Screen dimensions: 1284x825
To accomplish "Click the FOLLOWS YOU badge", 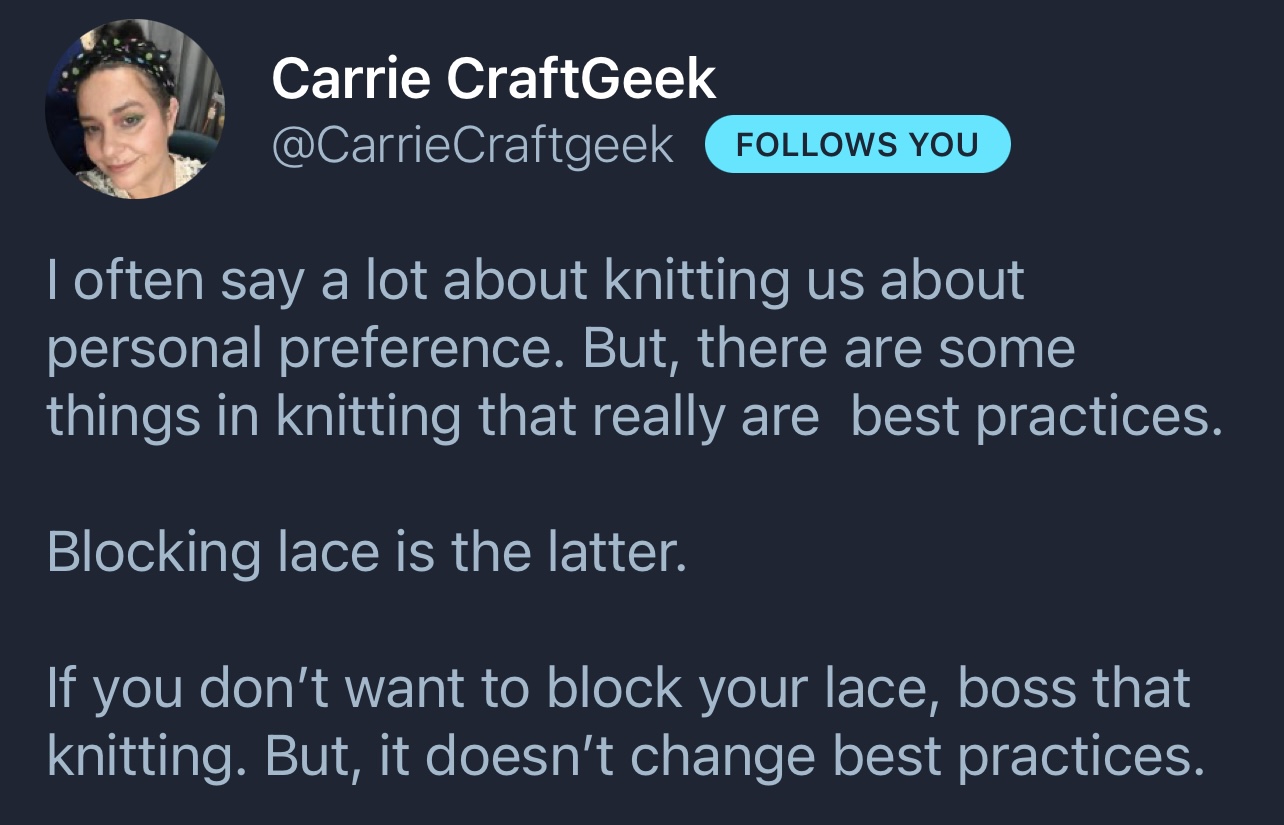I will coord(858,145).
